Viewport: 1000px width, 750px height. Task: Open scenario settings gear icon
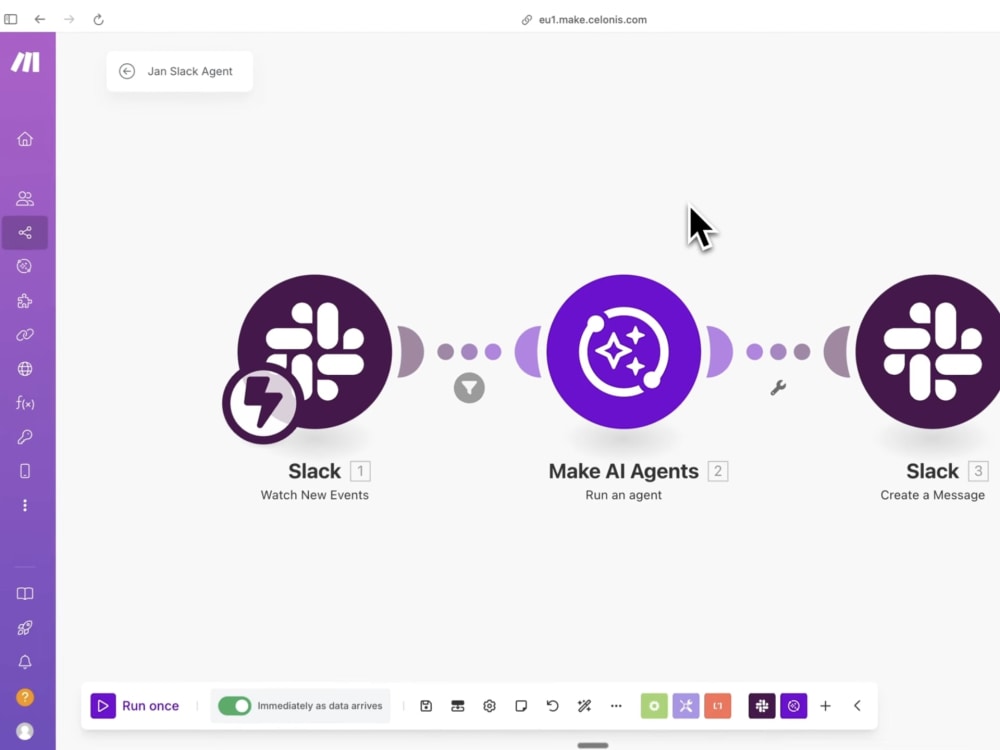[489, 706]
